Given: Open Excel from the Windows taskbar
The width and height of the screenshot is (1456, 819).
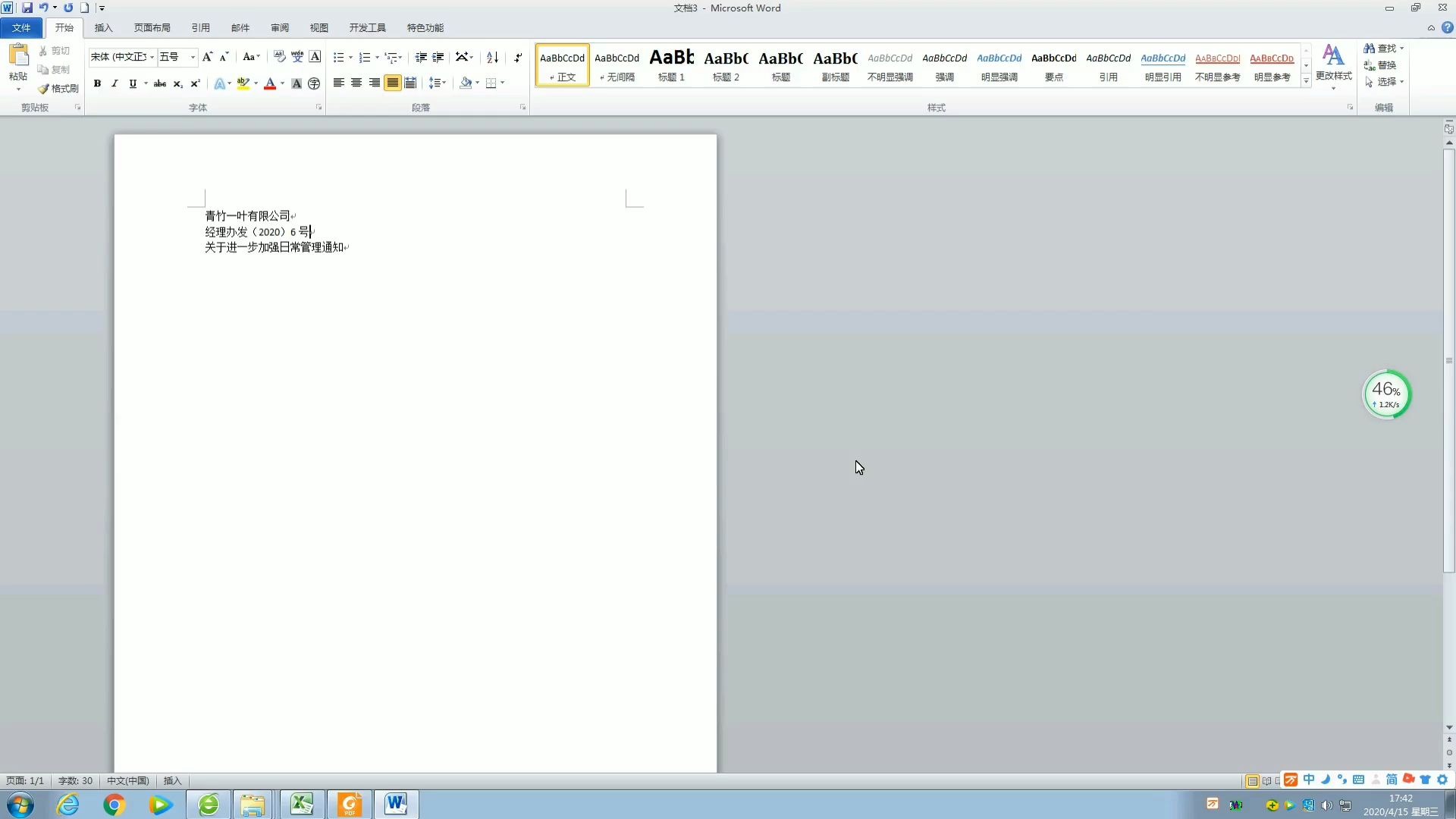Looking at the screenshot, I should point(302,804).
